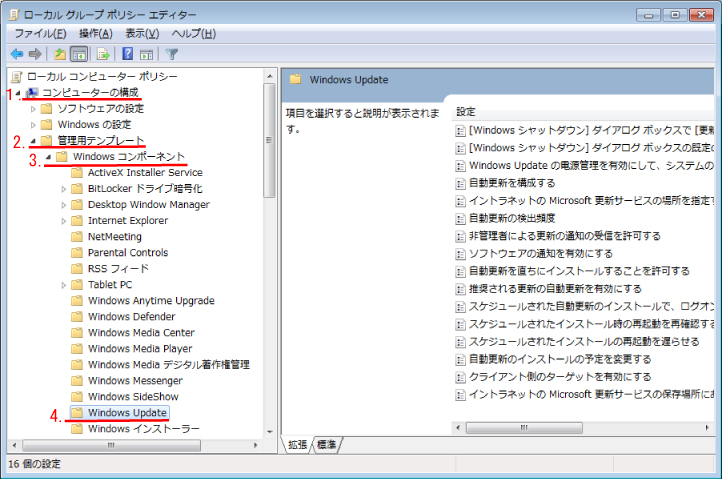Click the Windows Messenger folder icon
The image size is (722, 479).
(x=77, y=381)
